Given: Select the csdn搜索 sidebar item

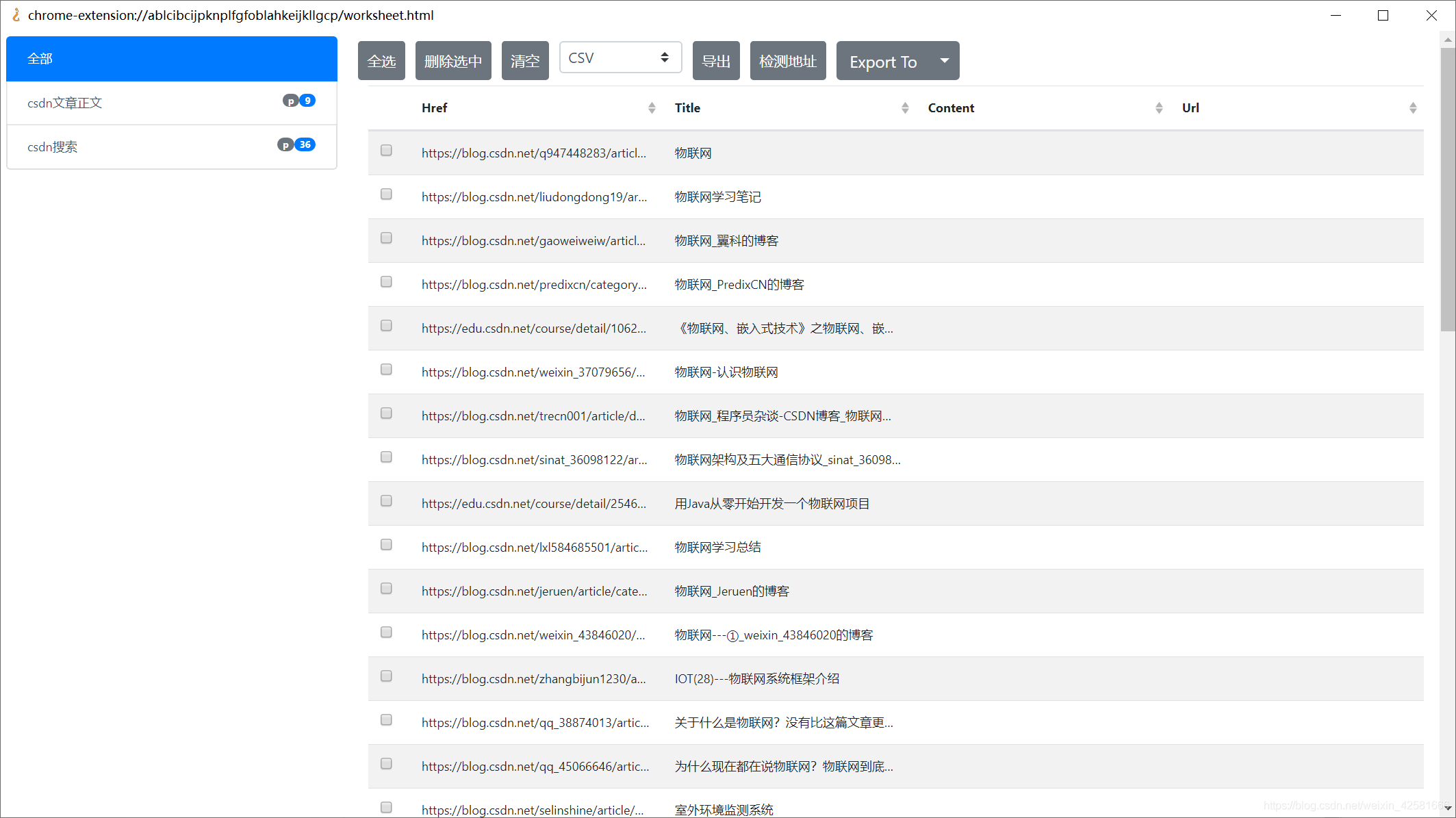Looking at the screenshot, I should (x=172, y=146).
